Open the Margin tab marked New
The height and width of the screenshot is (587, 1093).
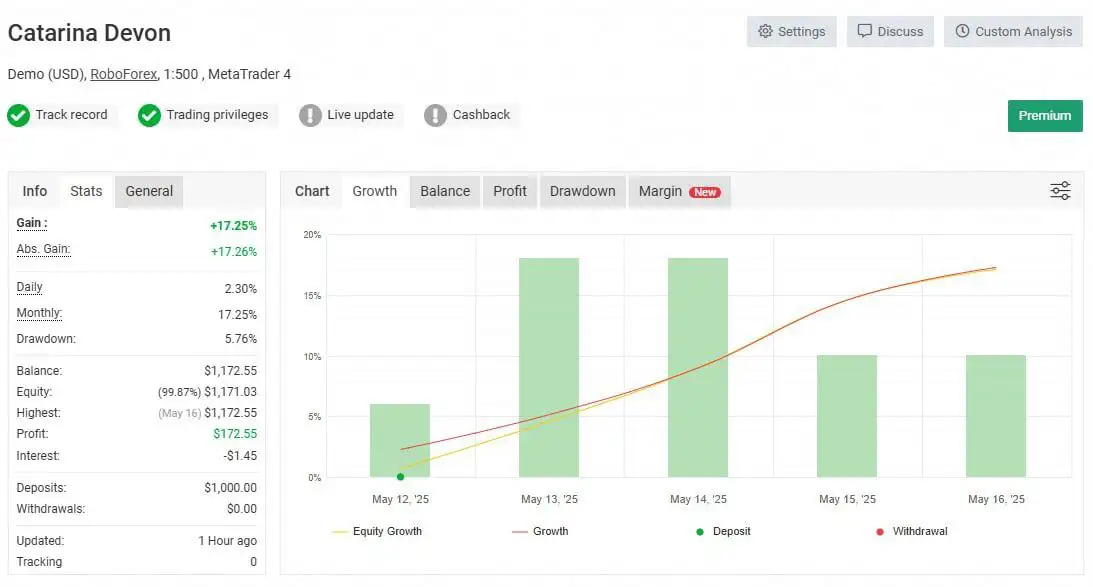(678, 191)
